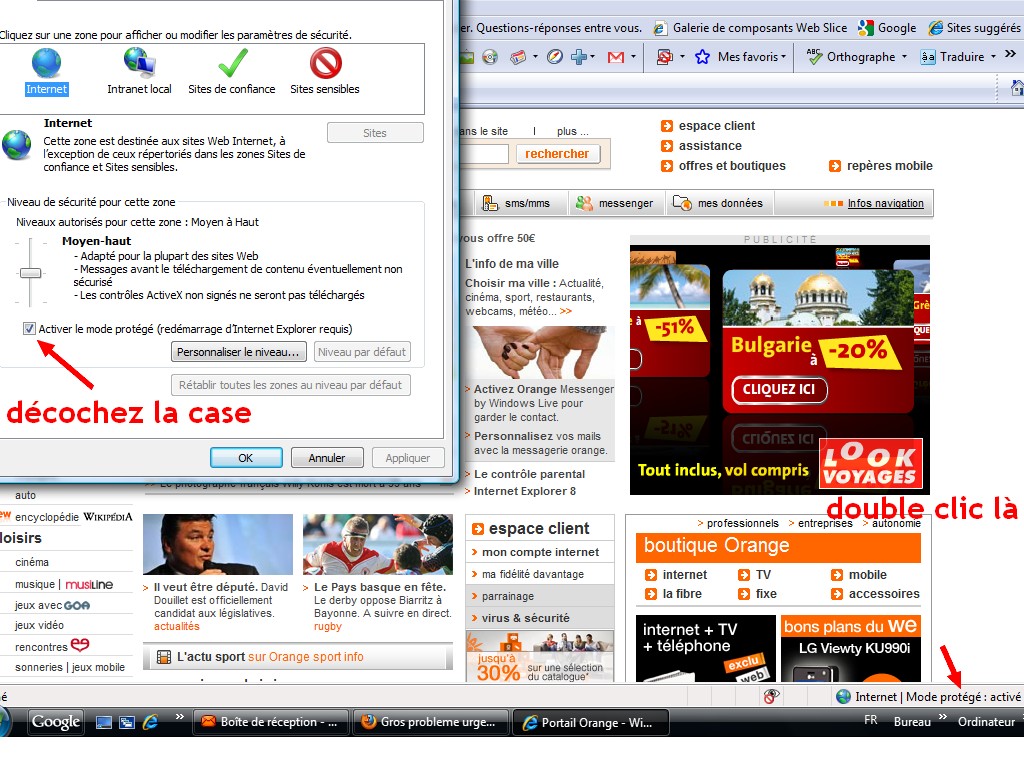Screen dimensions: 1024x768
Task: Select the Internet zone globe icon
Action: 46,63
